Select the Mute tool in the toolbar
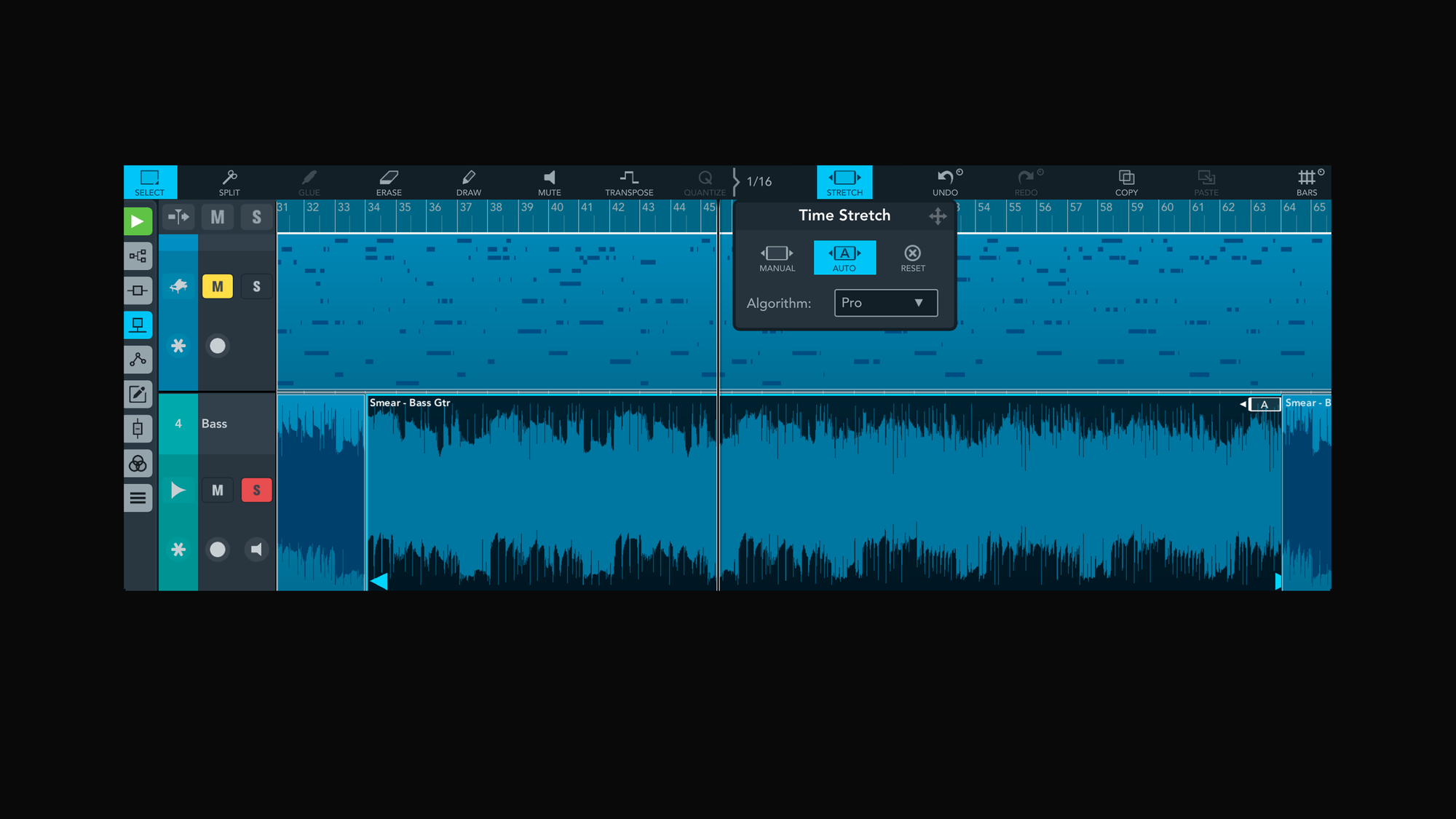This screenshot has height=819, width=1456. [549, 182]
